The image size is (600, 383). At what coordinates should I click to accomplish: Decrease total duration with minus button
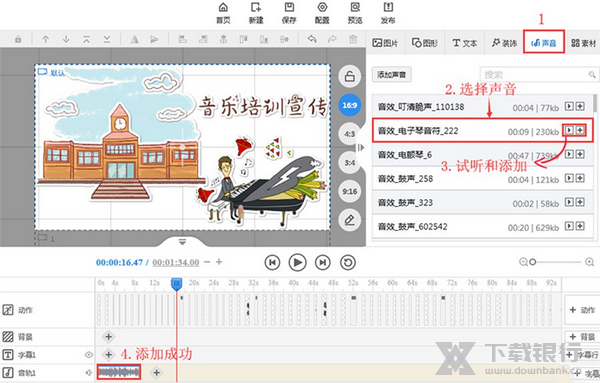(207, 262)
